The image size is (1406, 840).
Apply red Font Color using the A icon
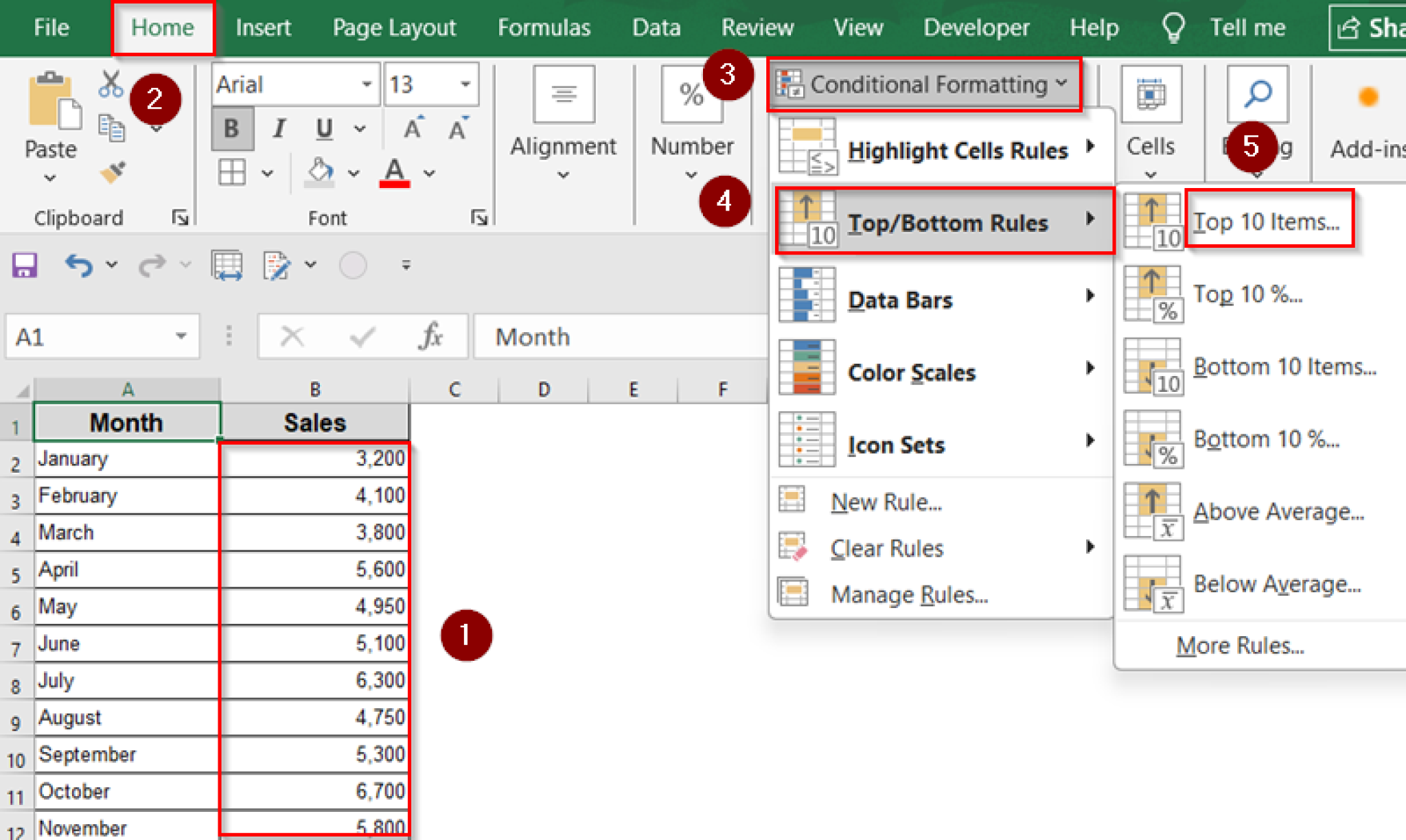(393, 172)
